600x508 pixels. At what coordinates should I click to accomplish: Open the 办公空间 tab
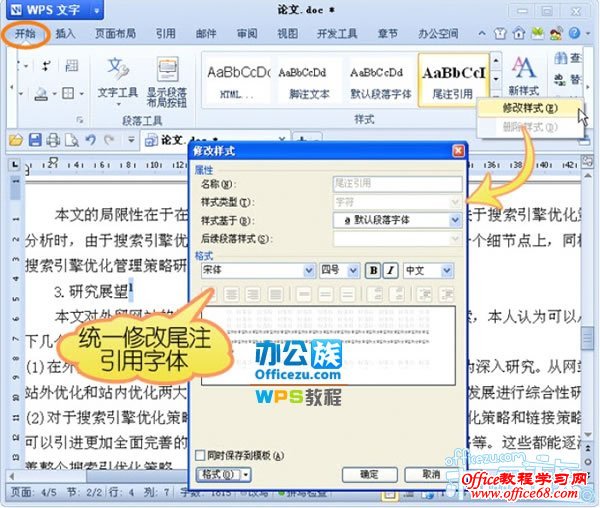pos(438,34)
